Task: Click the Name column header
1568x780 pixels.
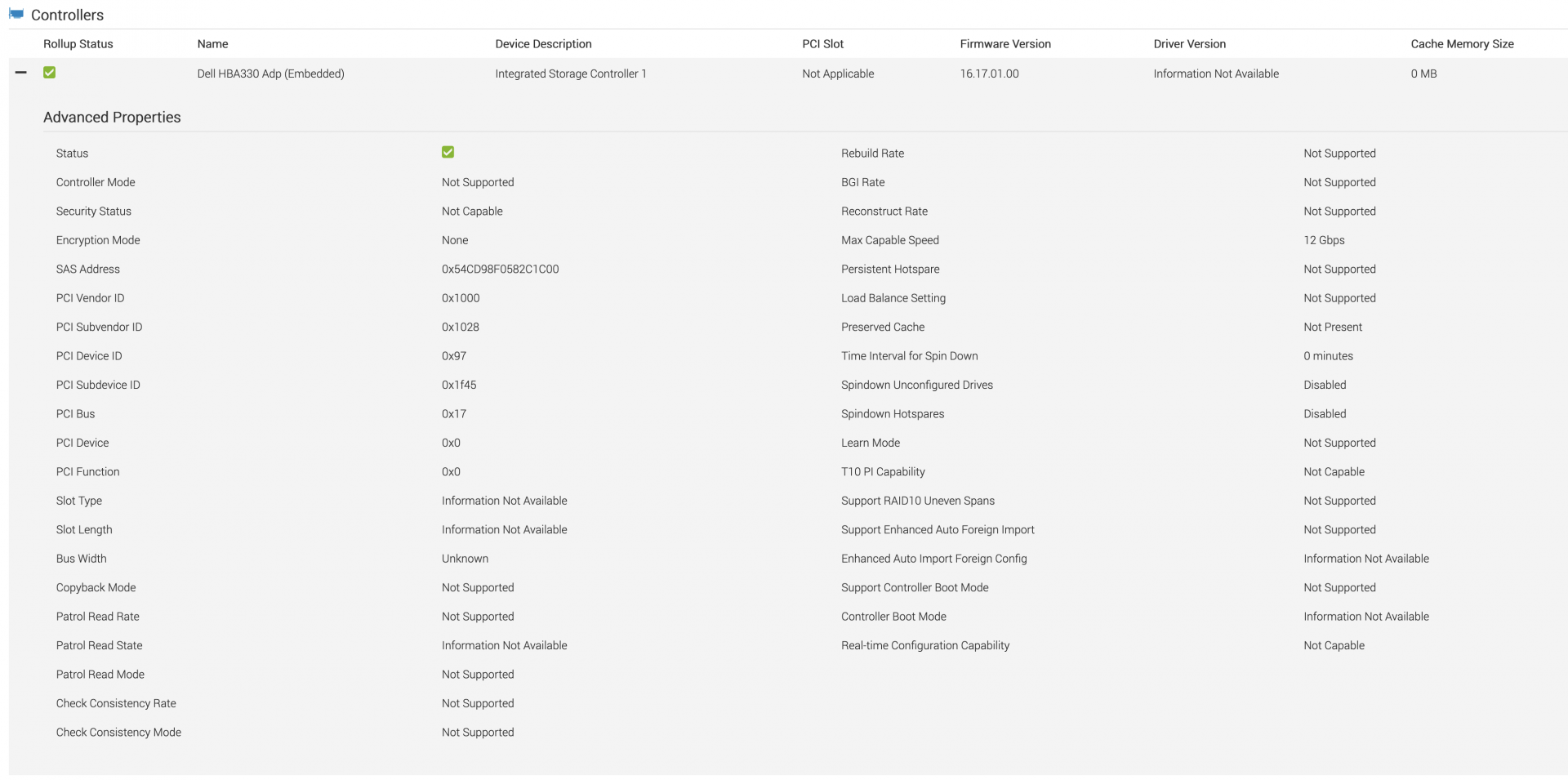Action: pos(212,44)
